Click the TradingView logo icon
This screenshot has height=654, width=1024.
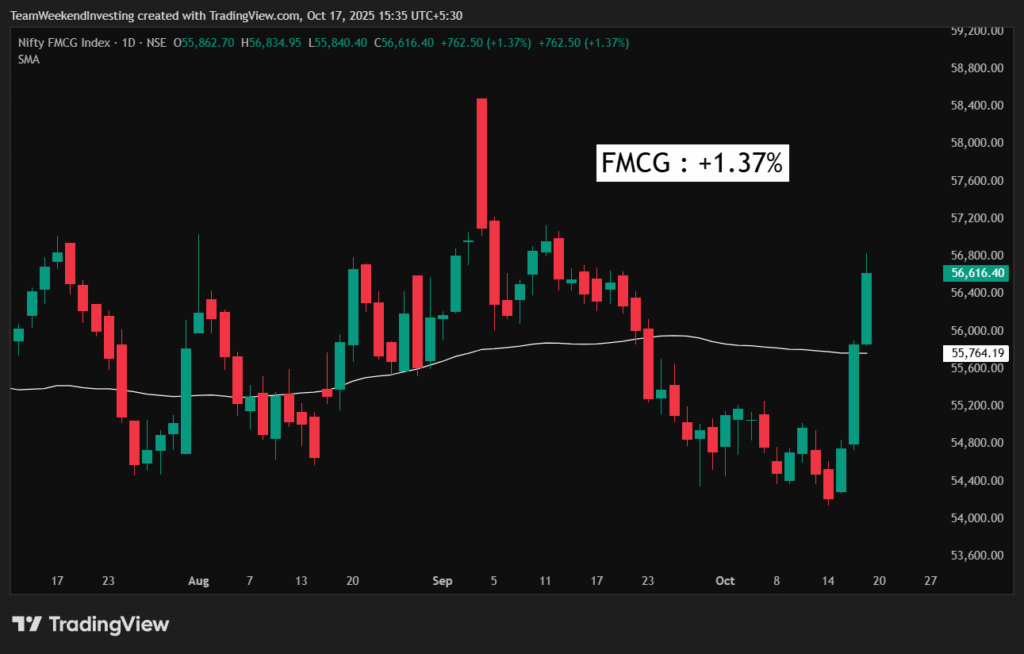coord(27,624)
